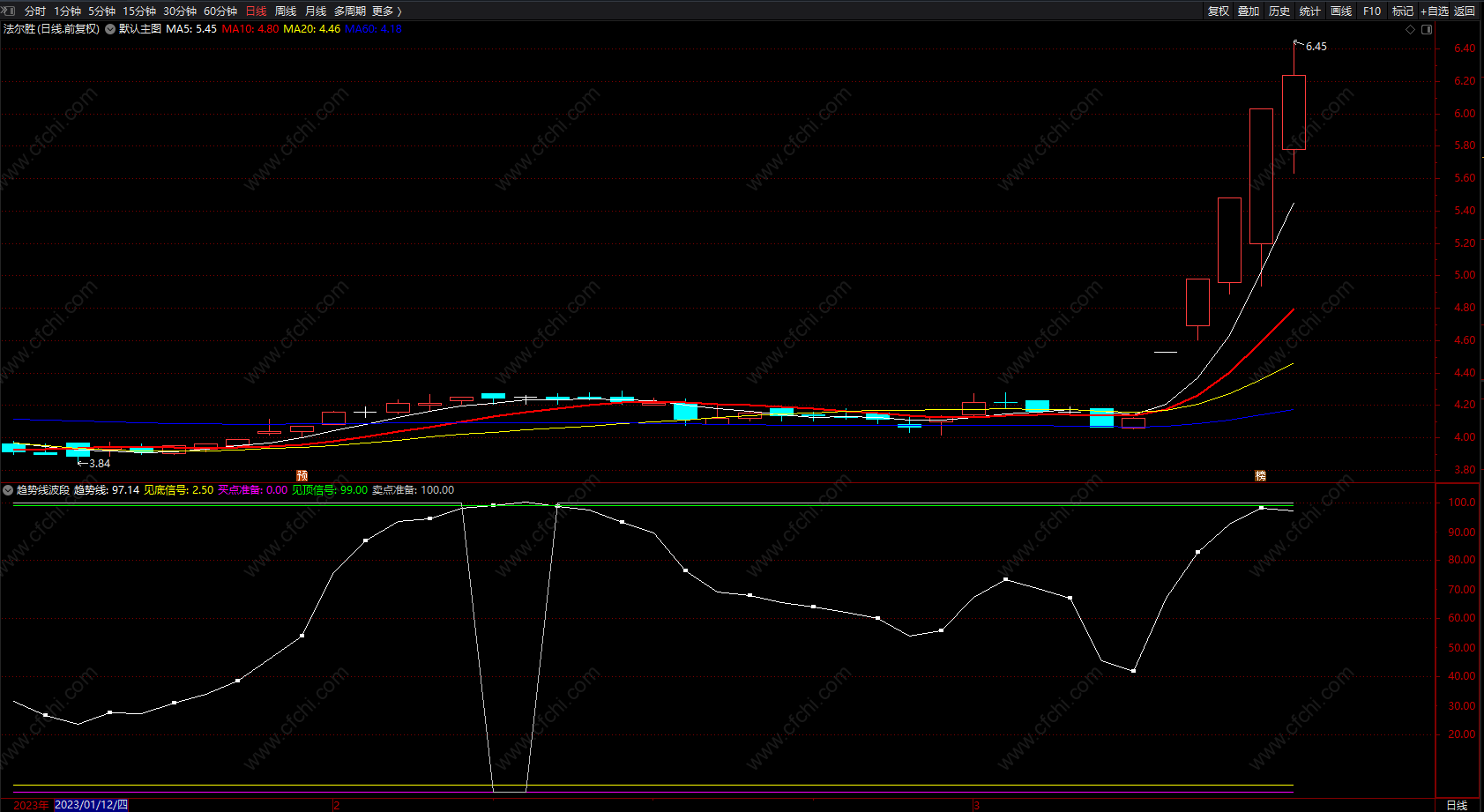Open the 复权 adjustment menu
The image size is (1484, 812).
pyautogui.click(x=1219, y=11)
